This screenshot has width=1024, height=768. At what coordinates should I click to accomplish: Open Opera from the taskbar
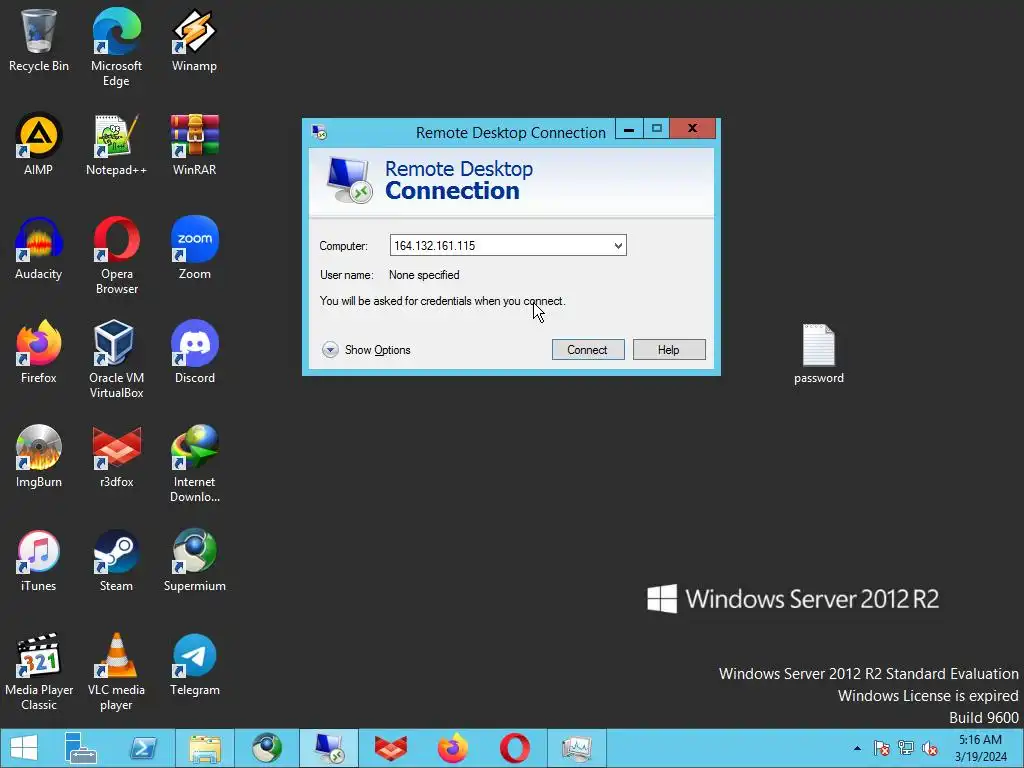[515, 748]
